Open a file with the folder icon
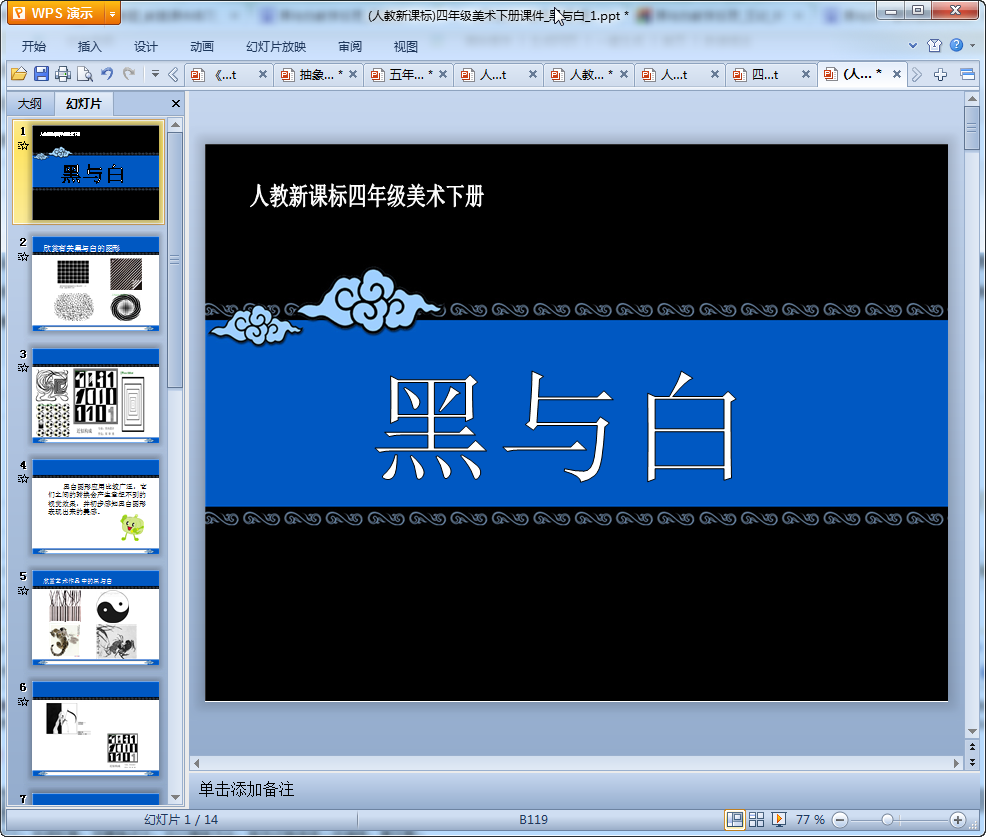986x837 pixels. click(19, 74)
